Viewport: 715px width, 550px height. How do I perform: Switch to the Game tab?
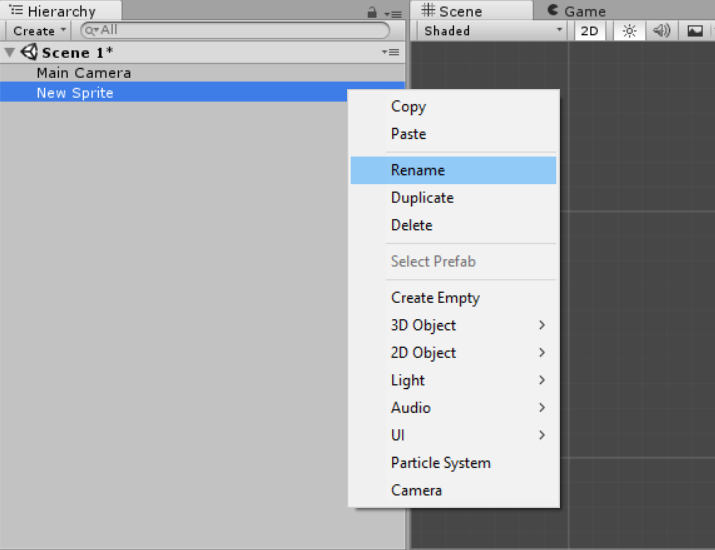point(577,10)
